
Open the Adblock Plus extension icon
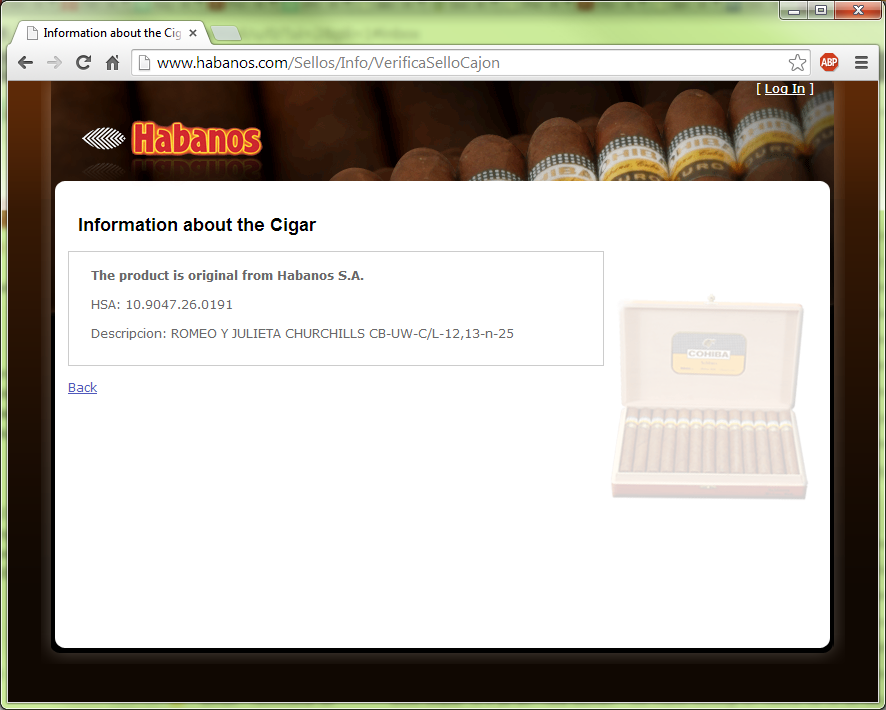click(x=829, y=62)
